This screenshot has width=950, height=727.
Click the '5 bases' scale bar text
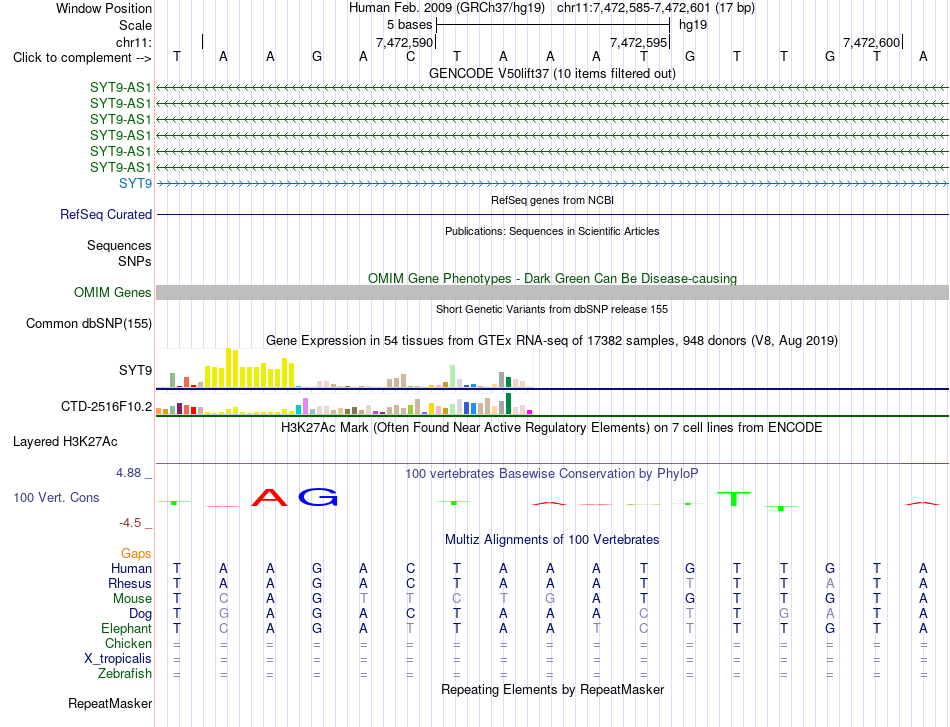pyautogui.click(x=410, y=25)
